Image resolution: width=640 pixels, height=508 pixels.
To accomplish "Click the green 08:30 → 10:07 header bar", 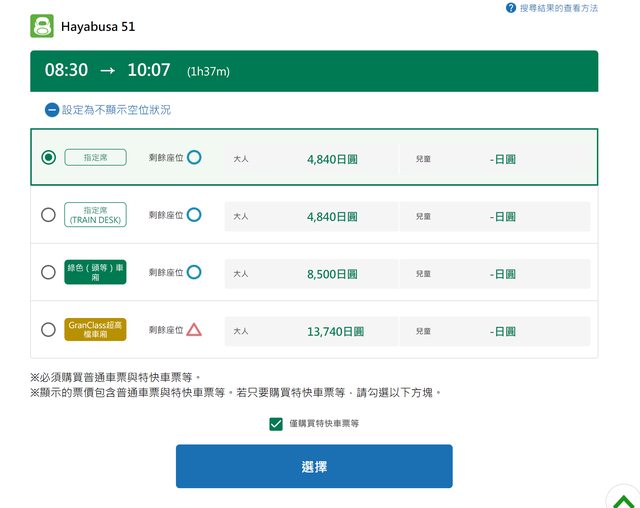I will (x=314, y=71).
